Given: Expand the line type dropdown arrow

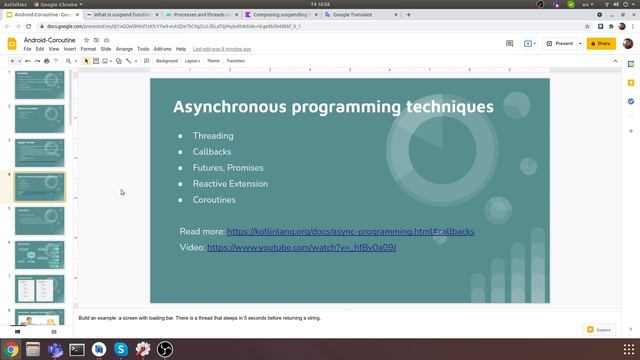Looking at the screenshot, I should [x=136, y=61].
